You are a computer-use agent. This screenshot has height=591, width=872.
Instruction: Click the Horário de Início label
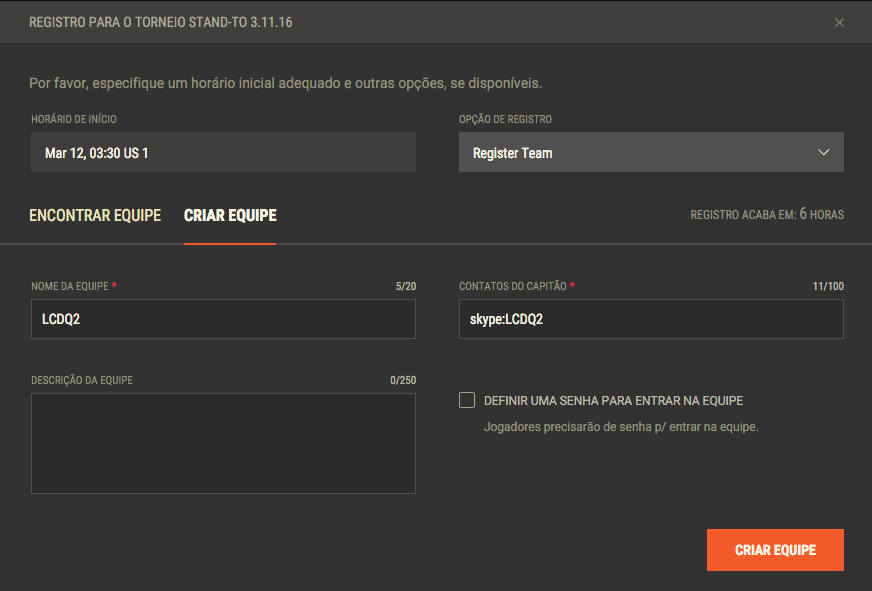[74, 119]
